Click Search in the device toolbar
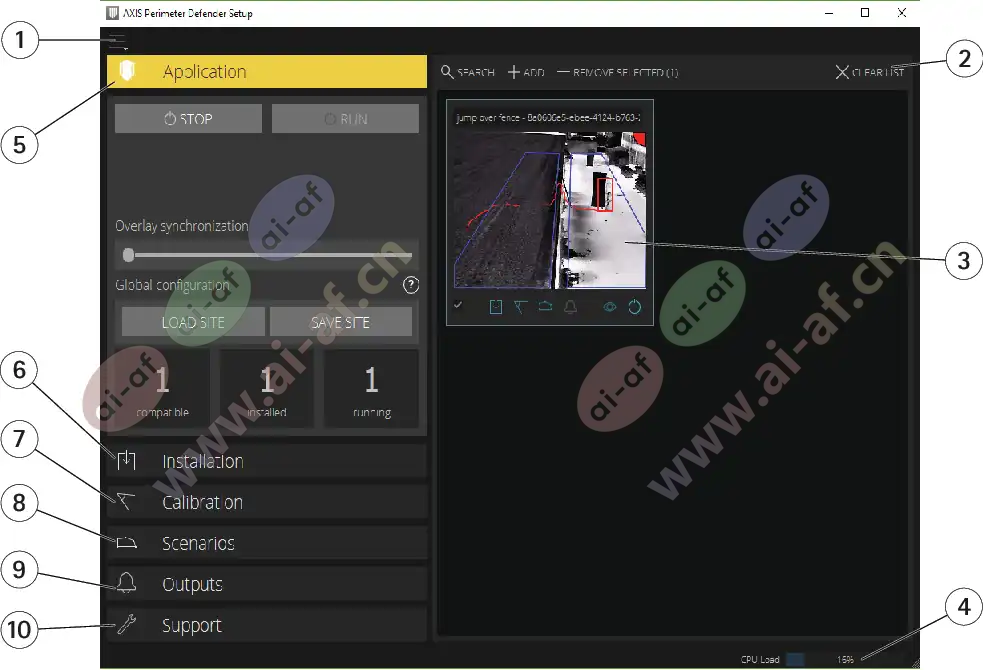This screenshot has height=670, width=983. [468, 72]
